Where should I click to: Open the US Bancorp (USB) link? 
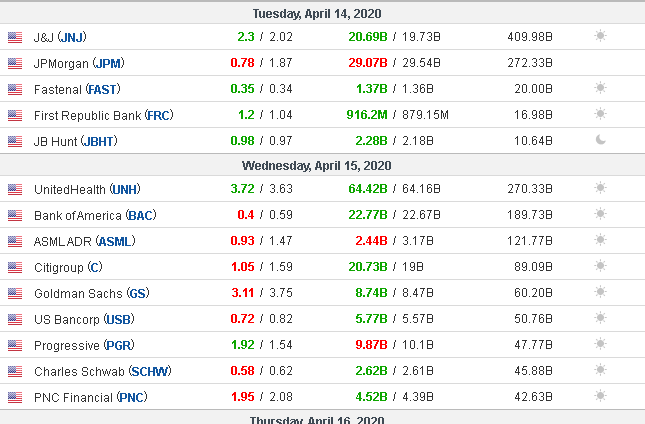[85, 319]
